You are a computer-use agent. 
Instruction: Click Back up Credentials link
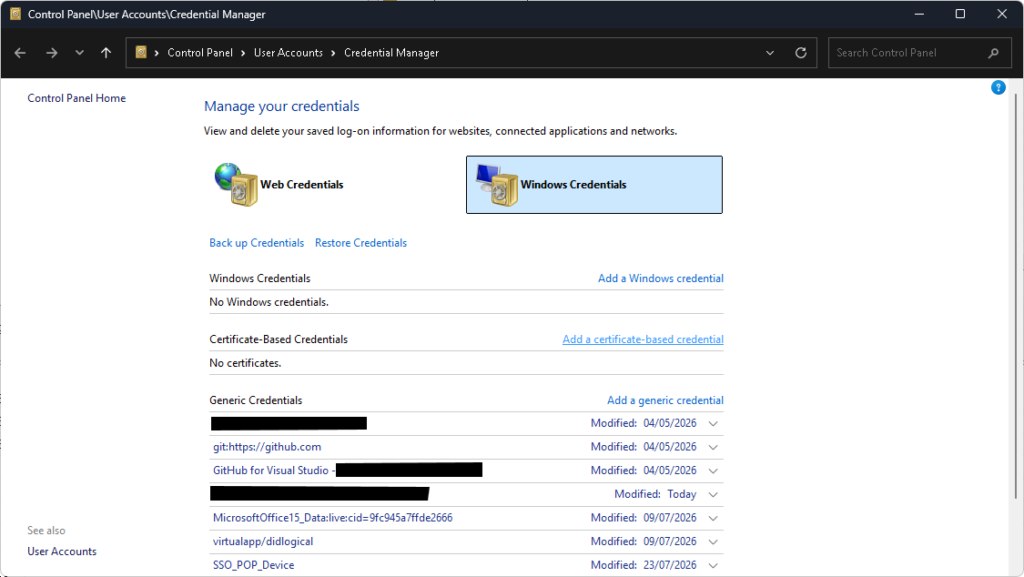coord(257,243)
